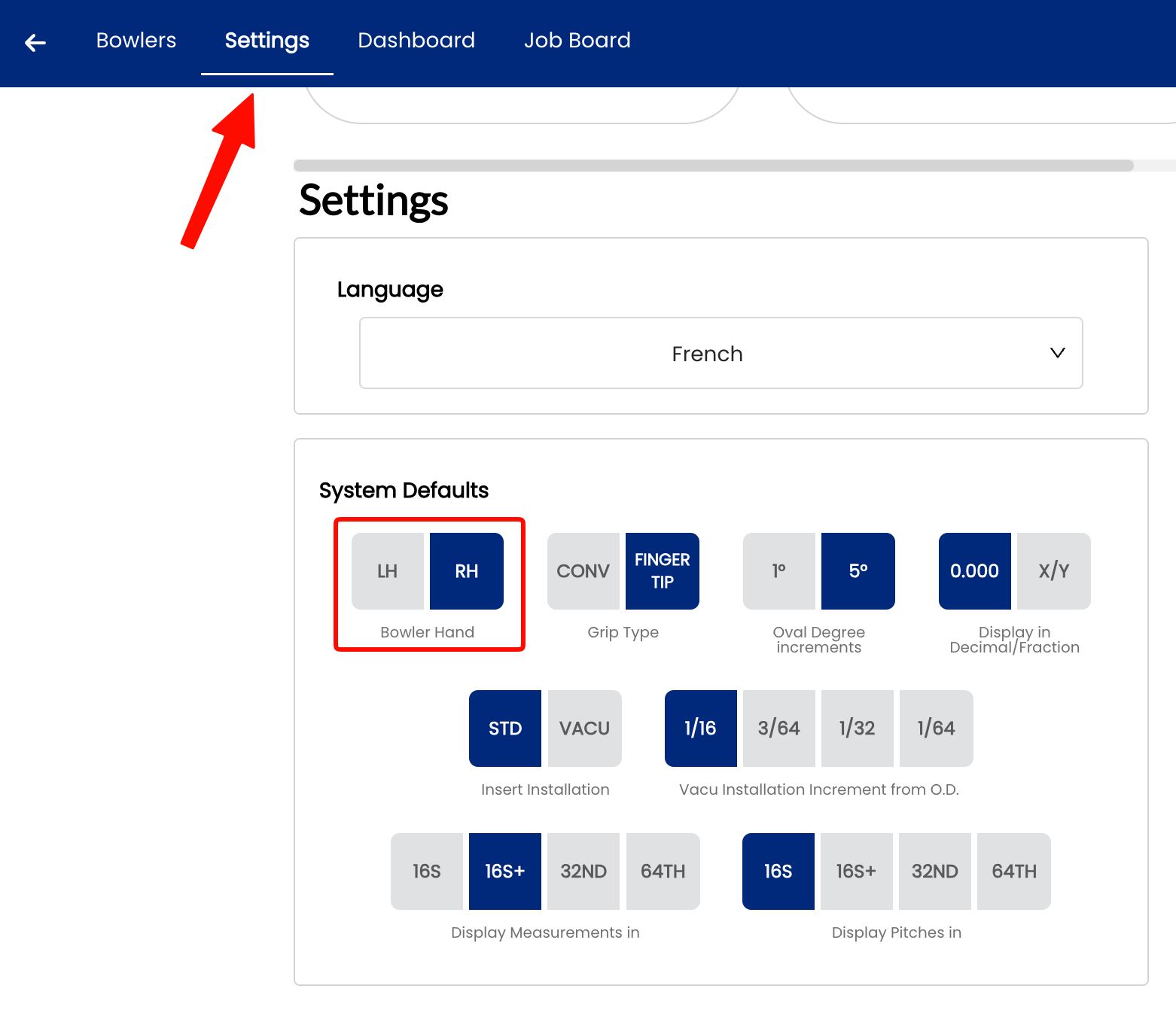The height and width of the screenshot is (1022, 1176).
Task: Select STD insert installation
Action: pyautogui.click(x=505, y=728)
